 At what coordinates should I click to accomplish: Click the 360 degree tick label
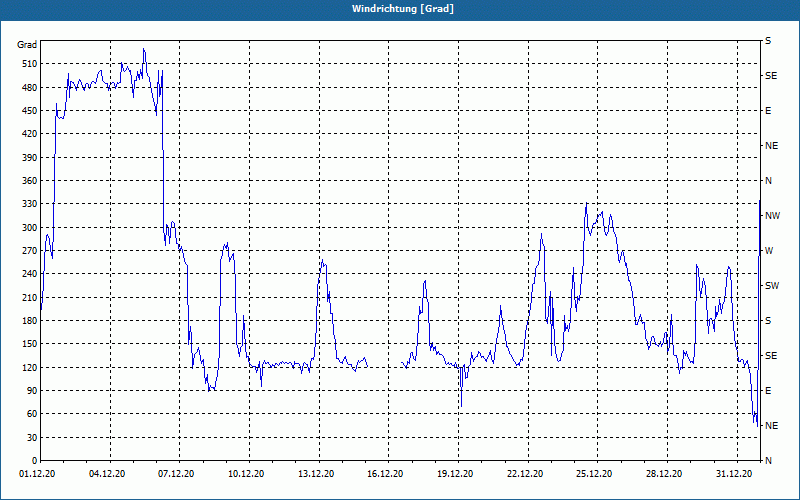click(x=29, y=181)
